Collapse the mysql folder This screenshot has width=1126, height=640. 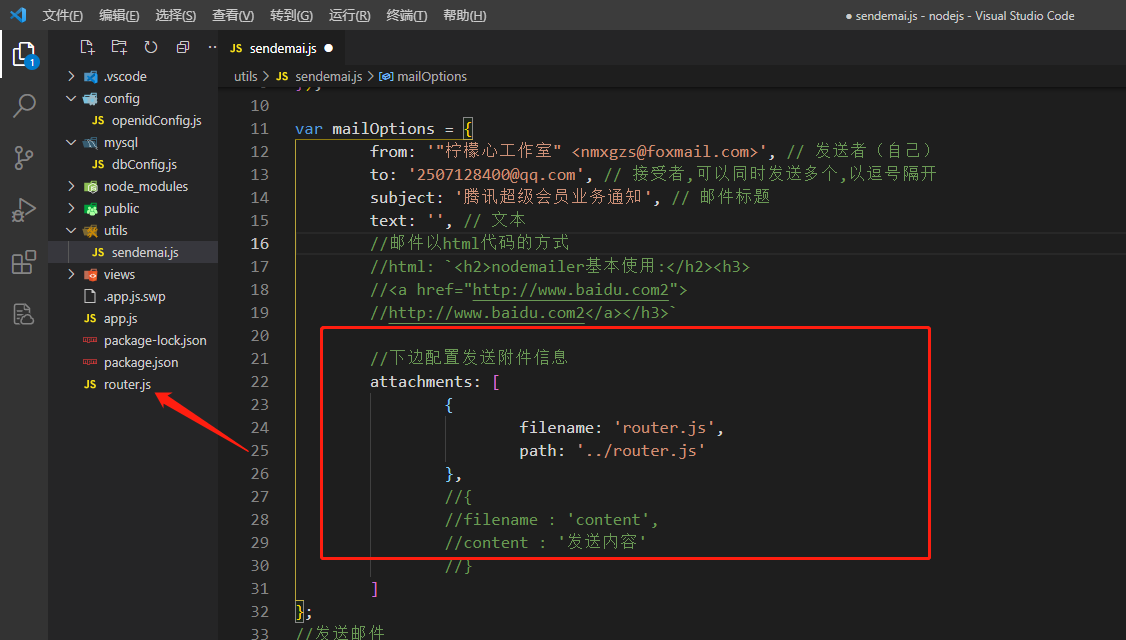coord(71,142)
